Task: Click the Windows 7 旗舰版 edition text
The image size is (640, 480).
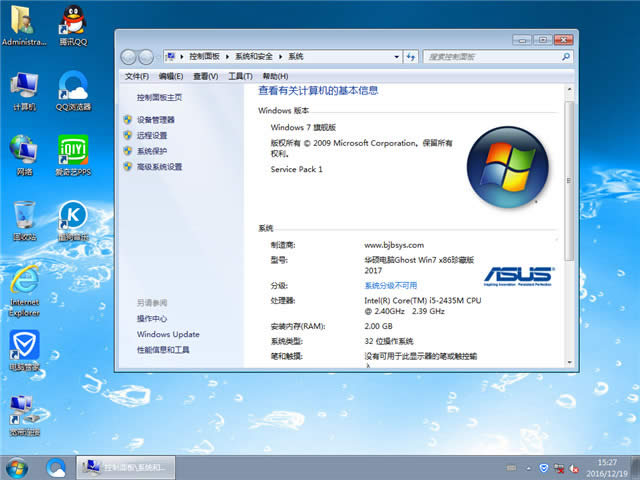Action: pos(303,127)
